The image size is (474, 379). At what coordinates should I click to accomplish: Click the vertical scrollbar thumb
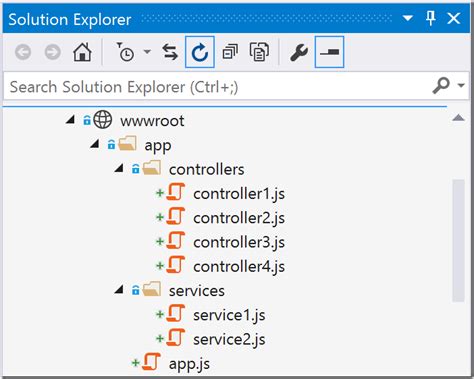click(459, 240)
